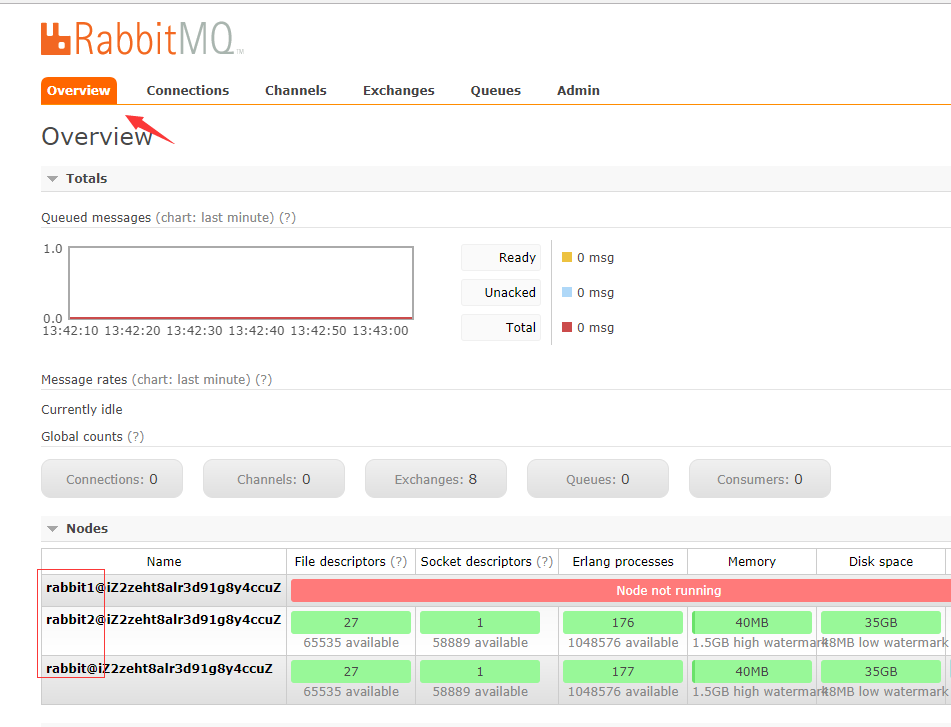
Task: Open help for File descriptors column
Action: pos(398,561)
